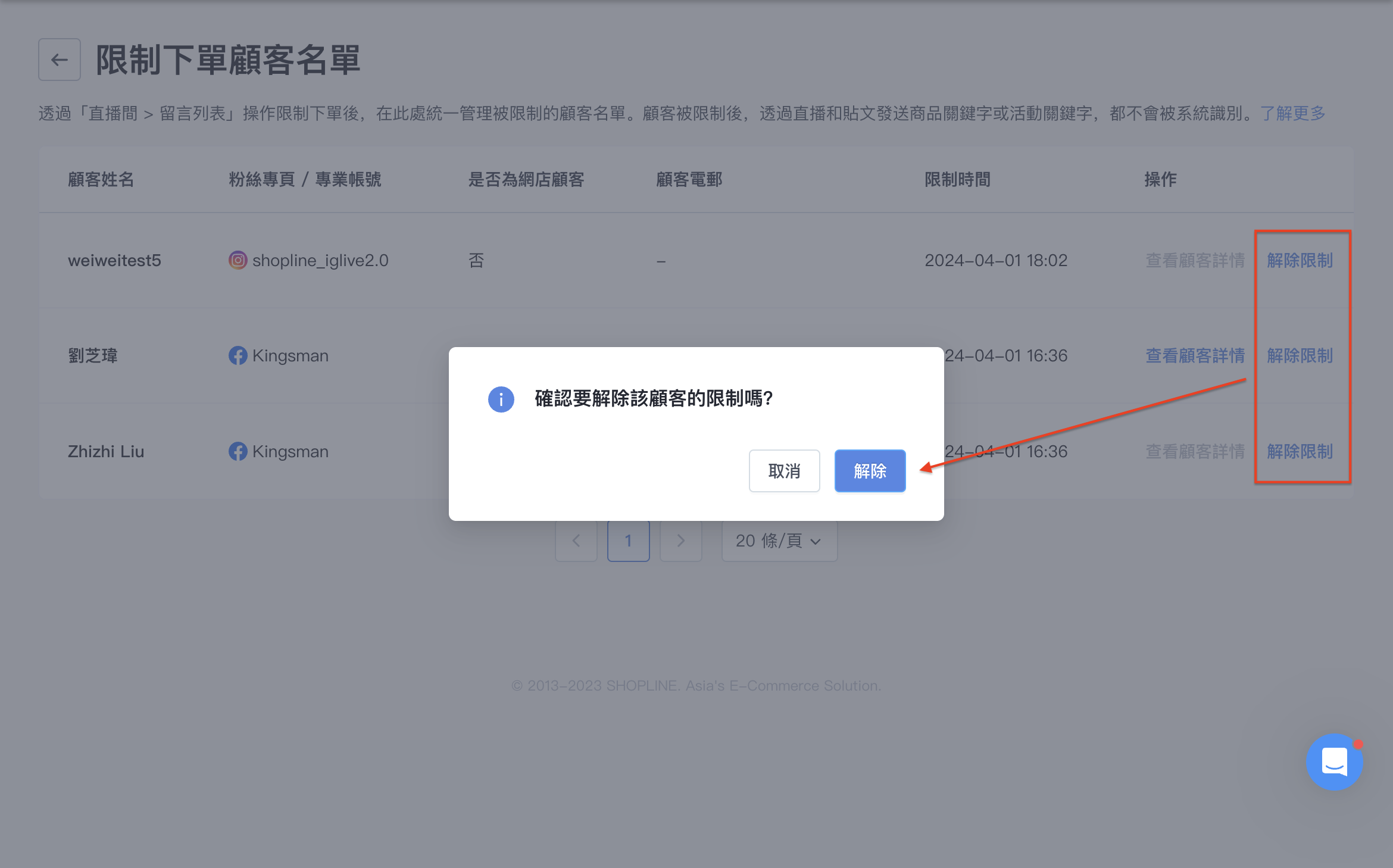The image size is (1393, 868).
Task: Select page 1 in pagination
Action: click(628, 541)
